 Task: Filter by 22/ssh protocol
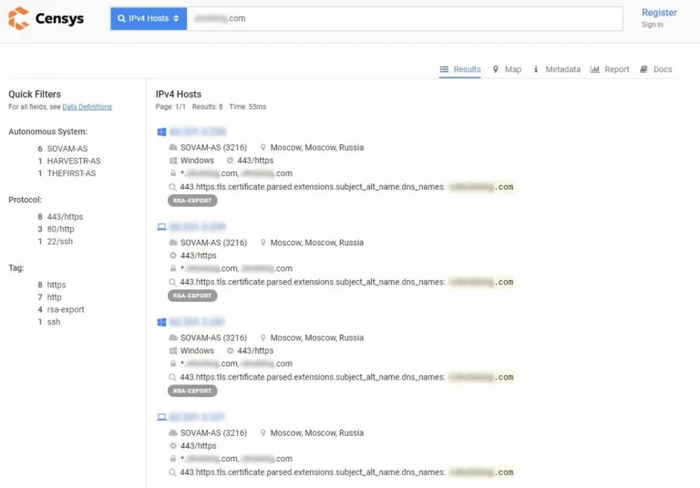[x=60, y=241]
